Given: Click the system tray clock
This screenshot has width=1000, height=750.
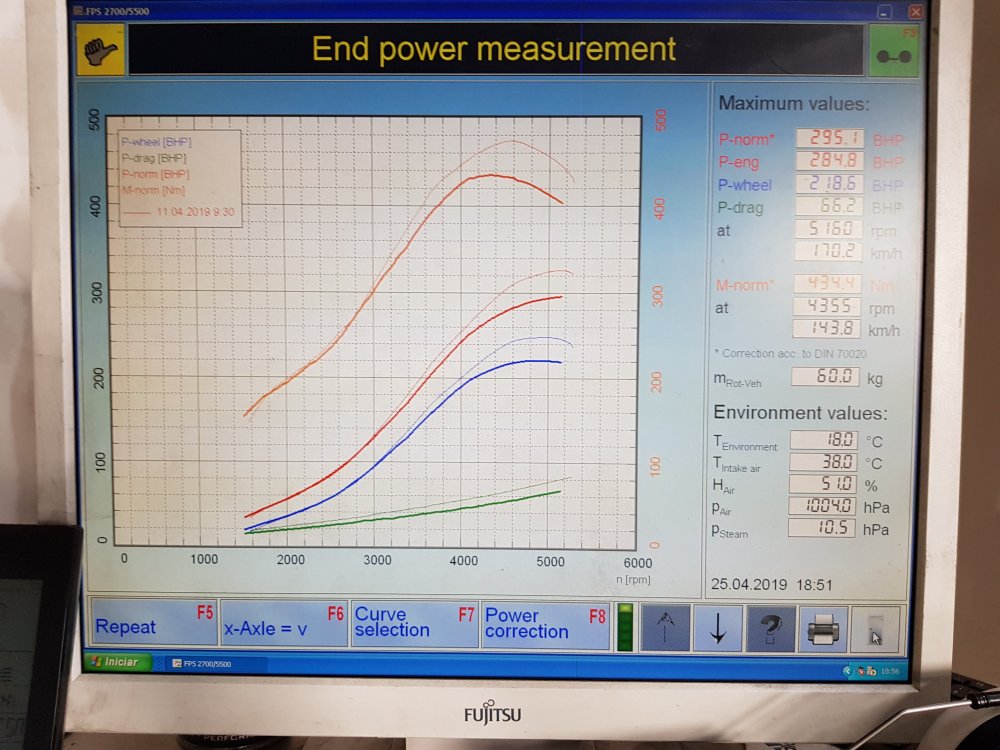Looking at the screenshot, I should point(890,671).
